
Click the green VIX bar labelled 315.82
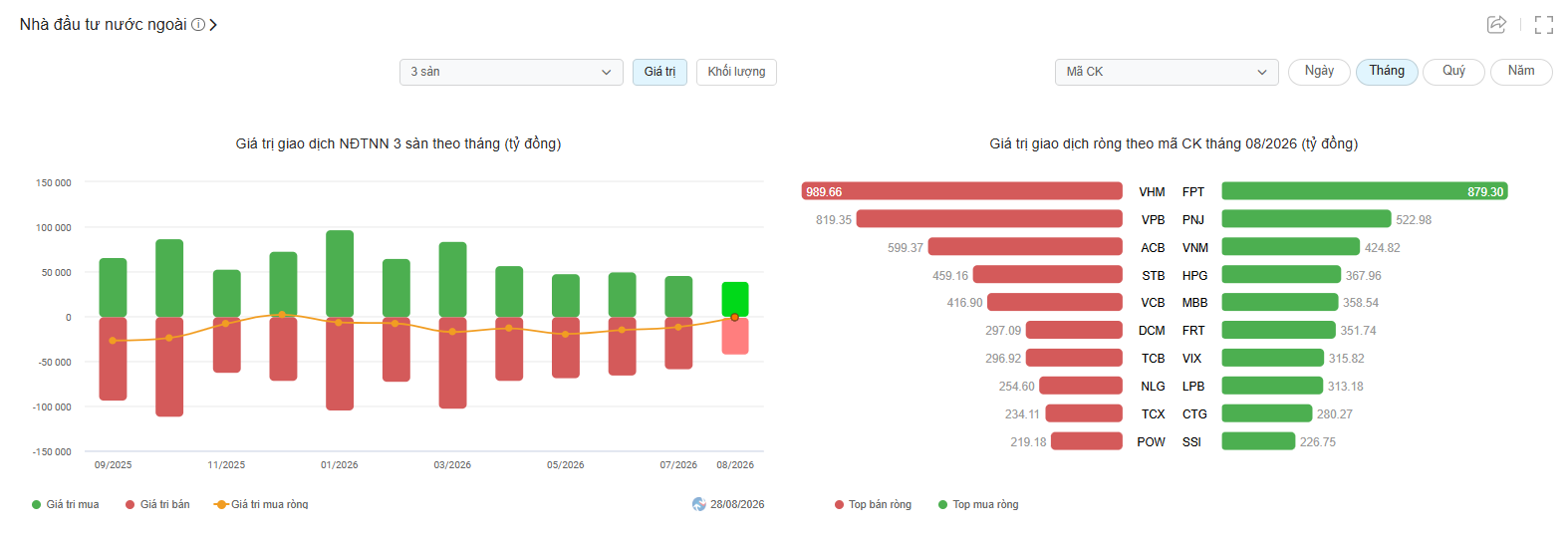click(1273, 358)
